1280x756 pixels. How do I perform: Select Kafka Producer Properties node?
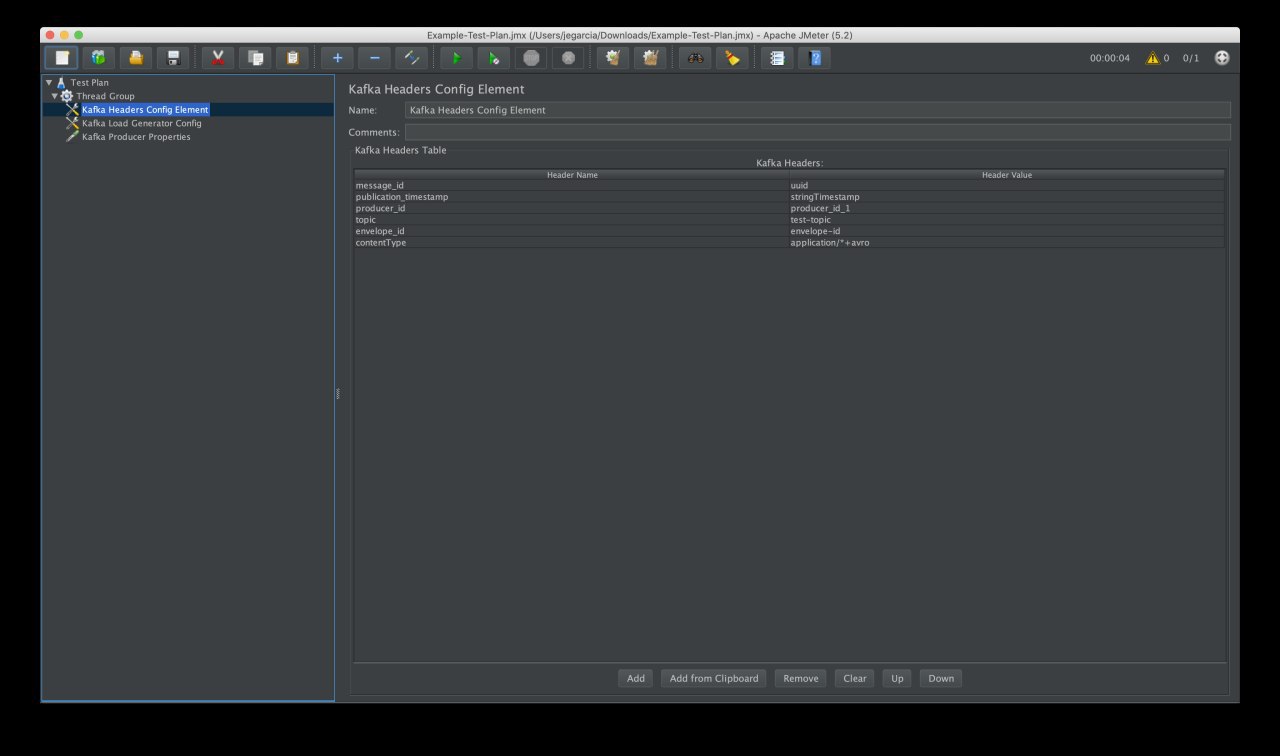coord(136,137)
